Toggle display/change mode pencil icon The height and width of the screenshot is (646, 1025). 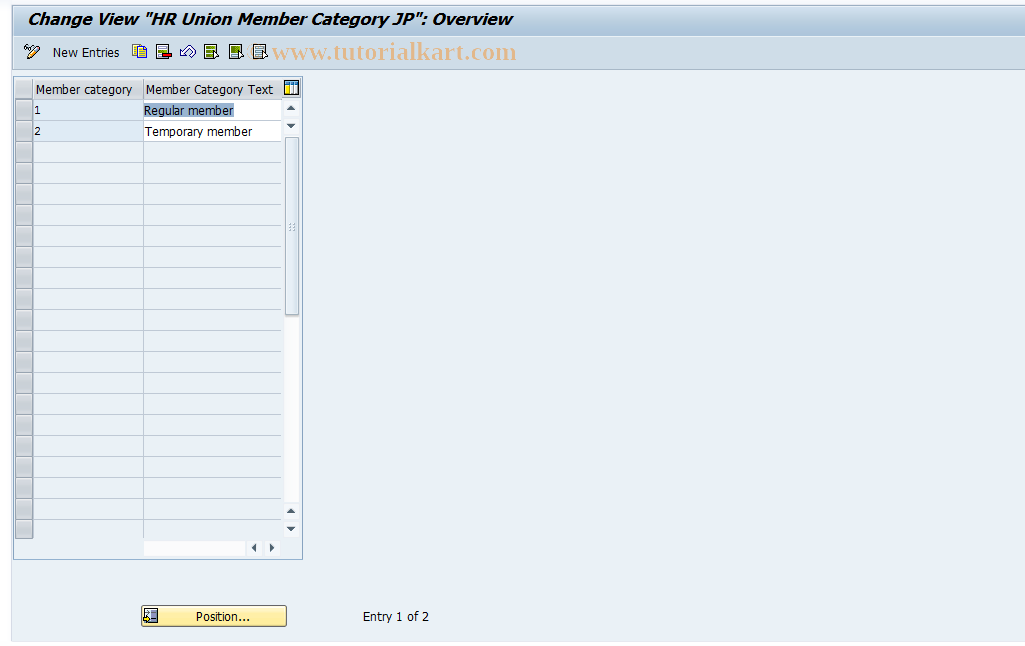pyautogui.click(x=31, y=52)
